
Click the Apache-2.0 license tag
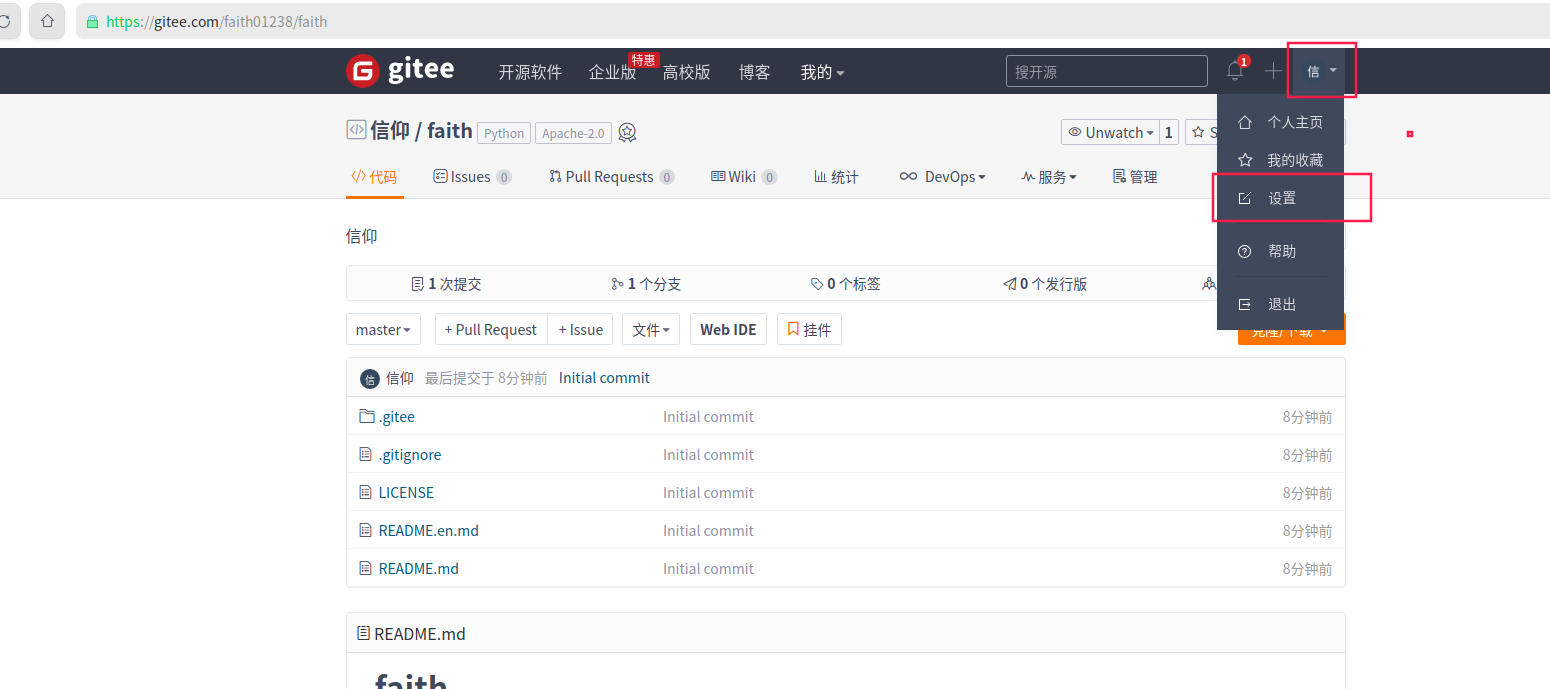(574, 133)
